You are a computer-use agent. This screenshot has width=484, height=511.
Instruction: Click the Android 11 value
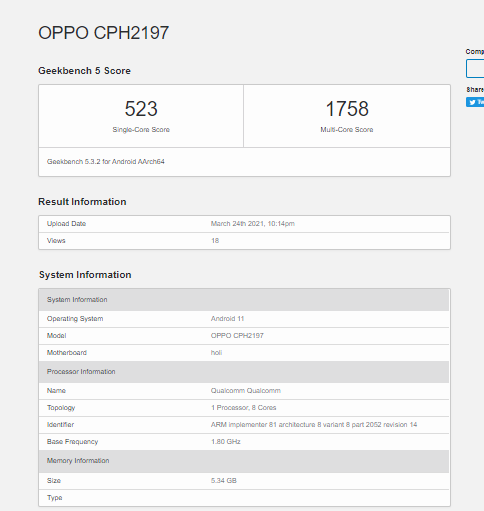pos(227,319)
